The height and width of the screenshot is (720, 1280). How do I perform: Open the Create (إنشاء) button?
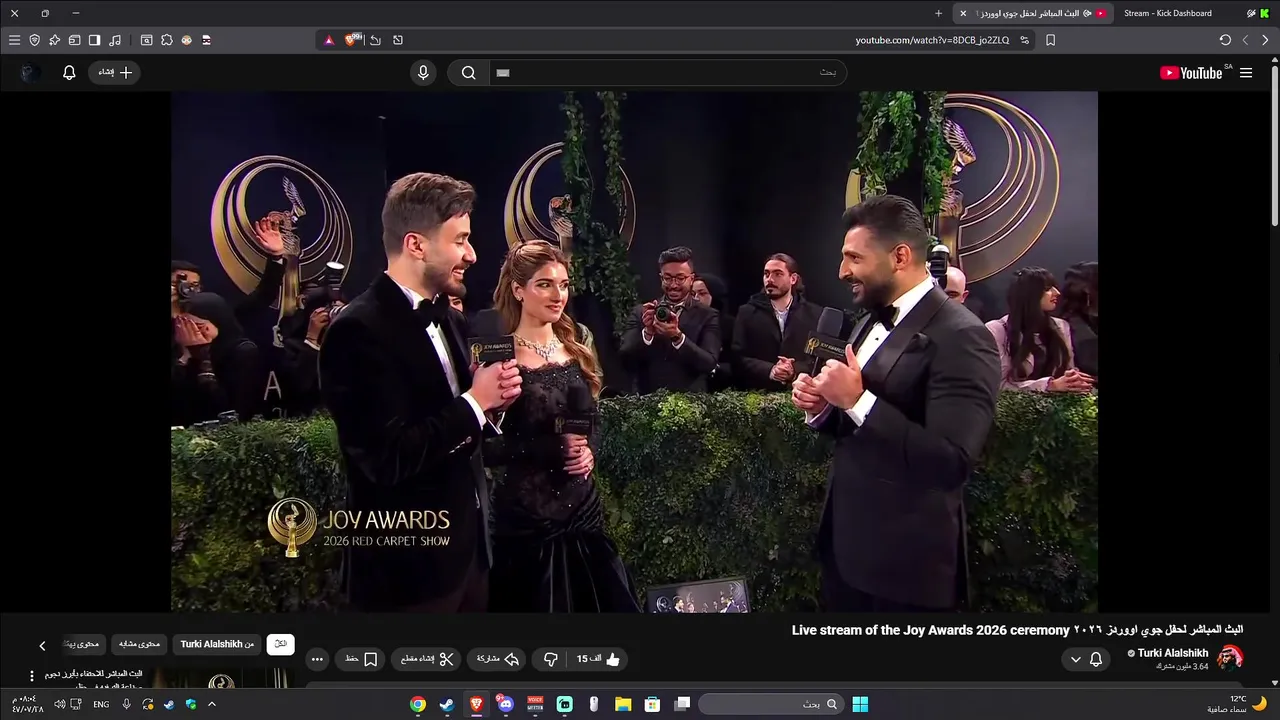[115, 72]
